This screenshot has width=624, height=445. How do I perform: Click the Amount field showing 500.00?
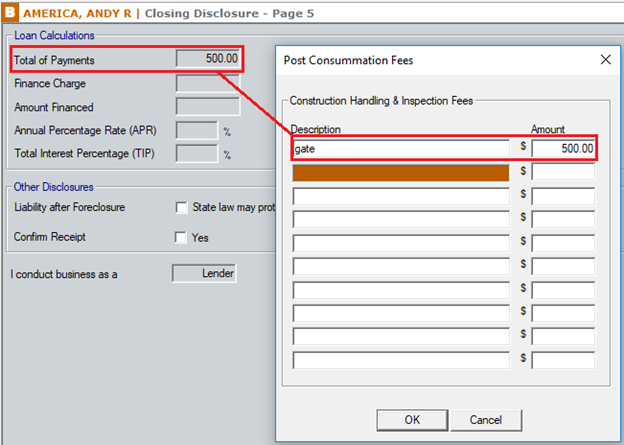coord(563,149)
